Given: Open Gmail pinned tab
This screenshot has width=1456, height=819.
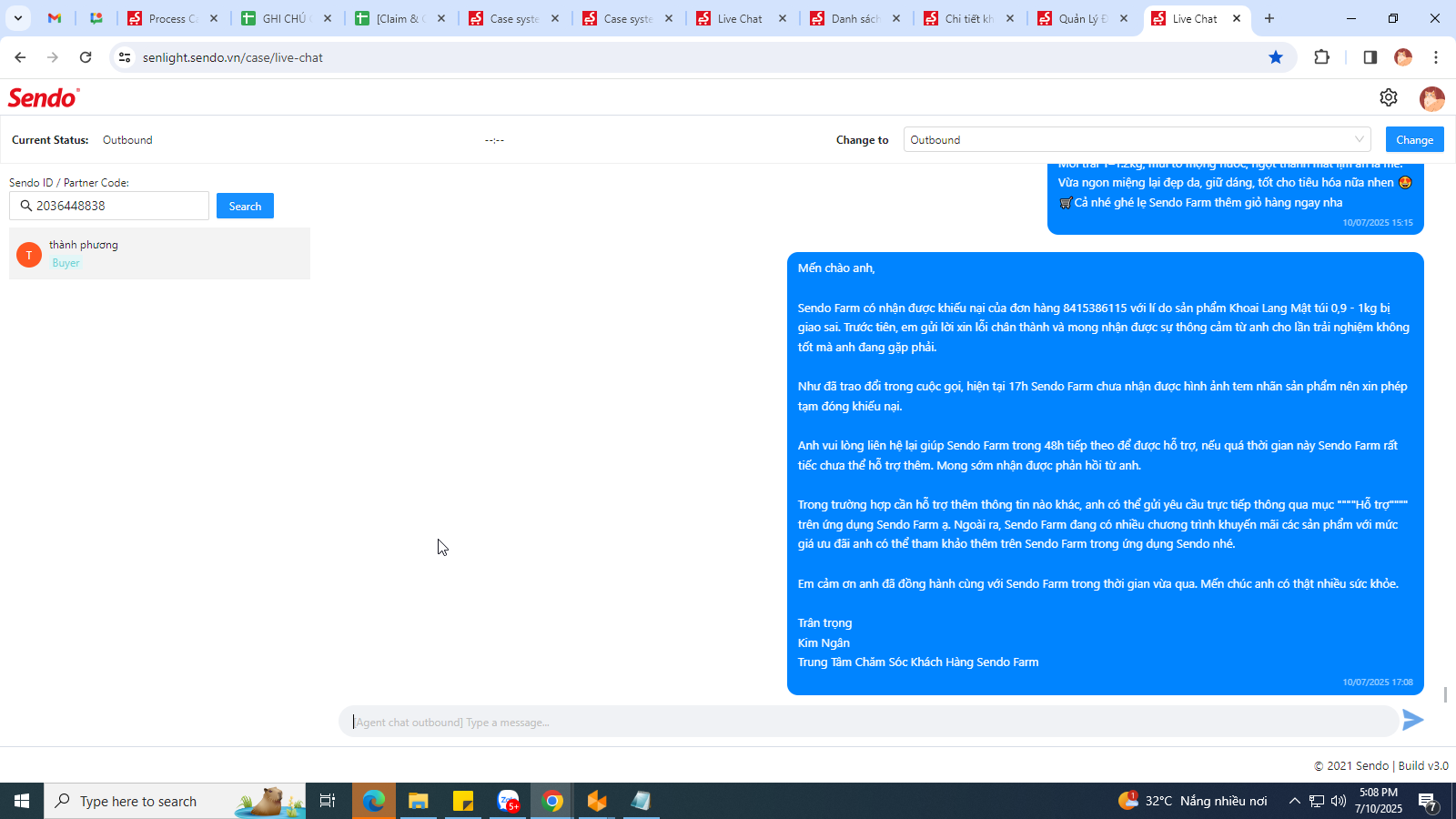Looking at the screenshot, I should coord(55,18).
